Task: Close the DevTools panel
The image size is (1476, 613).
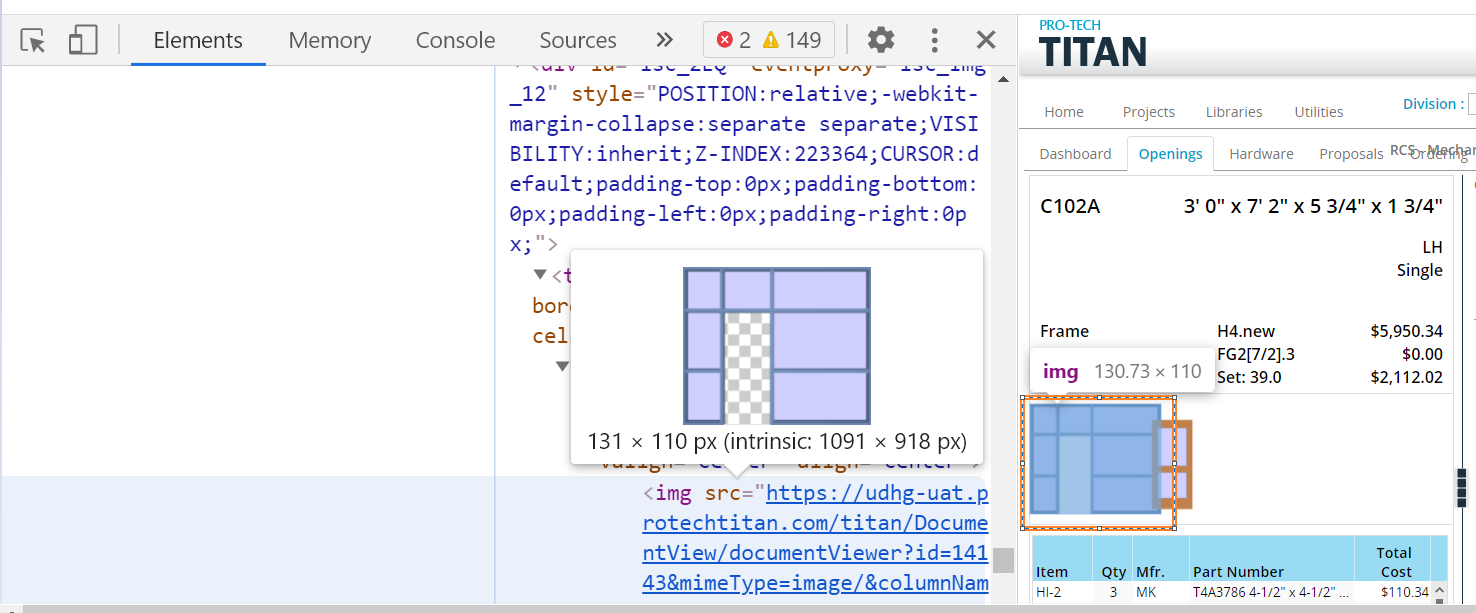Action: (986, 40)
